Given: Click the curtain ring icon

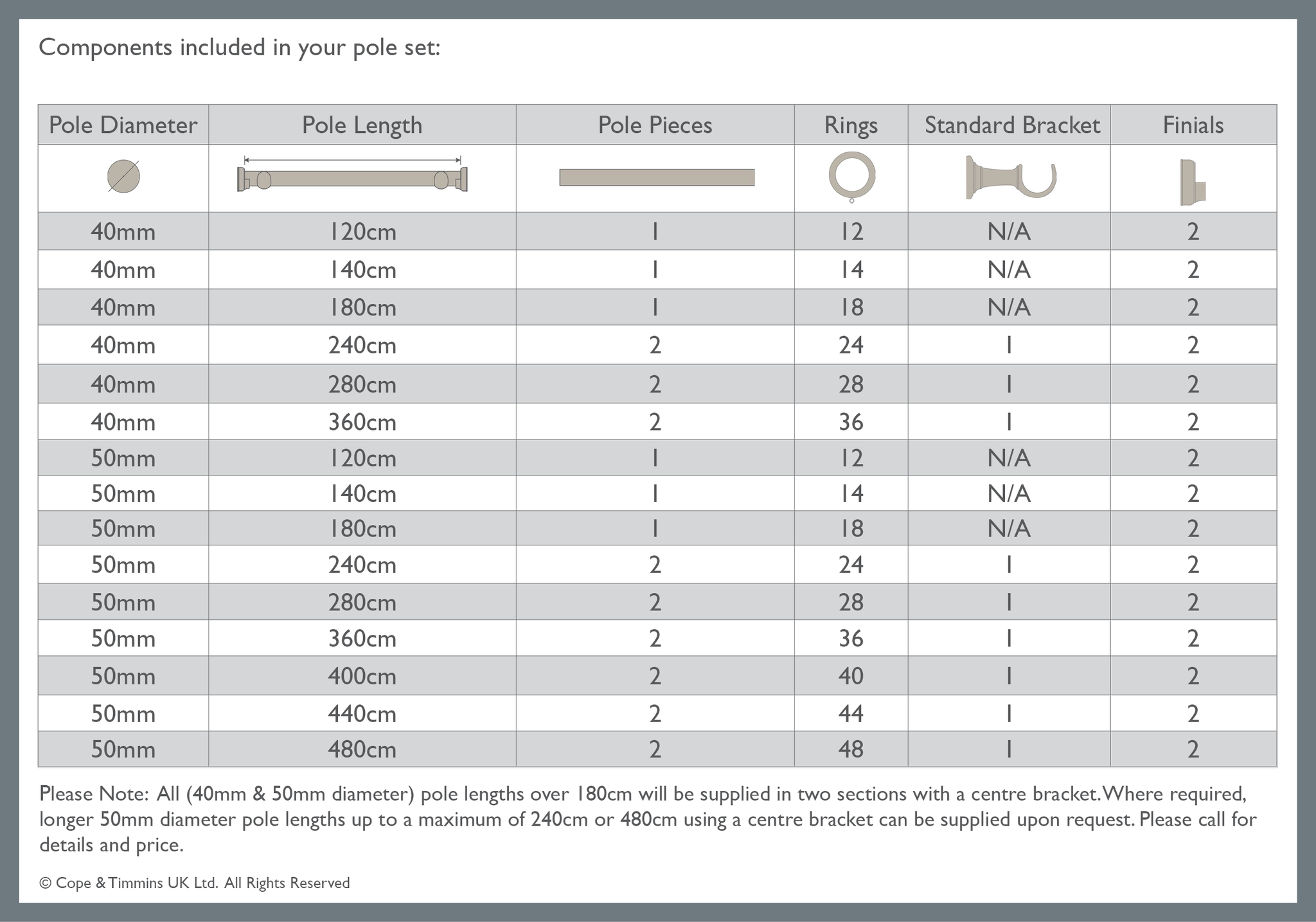Looking at the screenshot, I should [852, 175].
